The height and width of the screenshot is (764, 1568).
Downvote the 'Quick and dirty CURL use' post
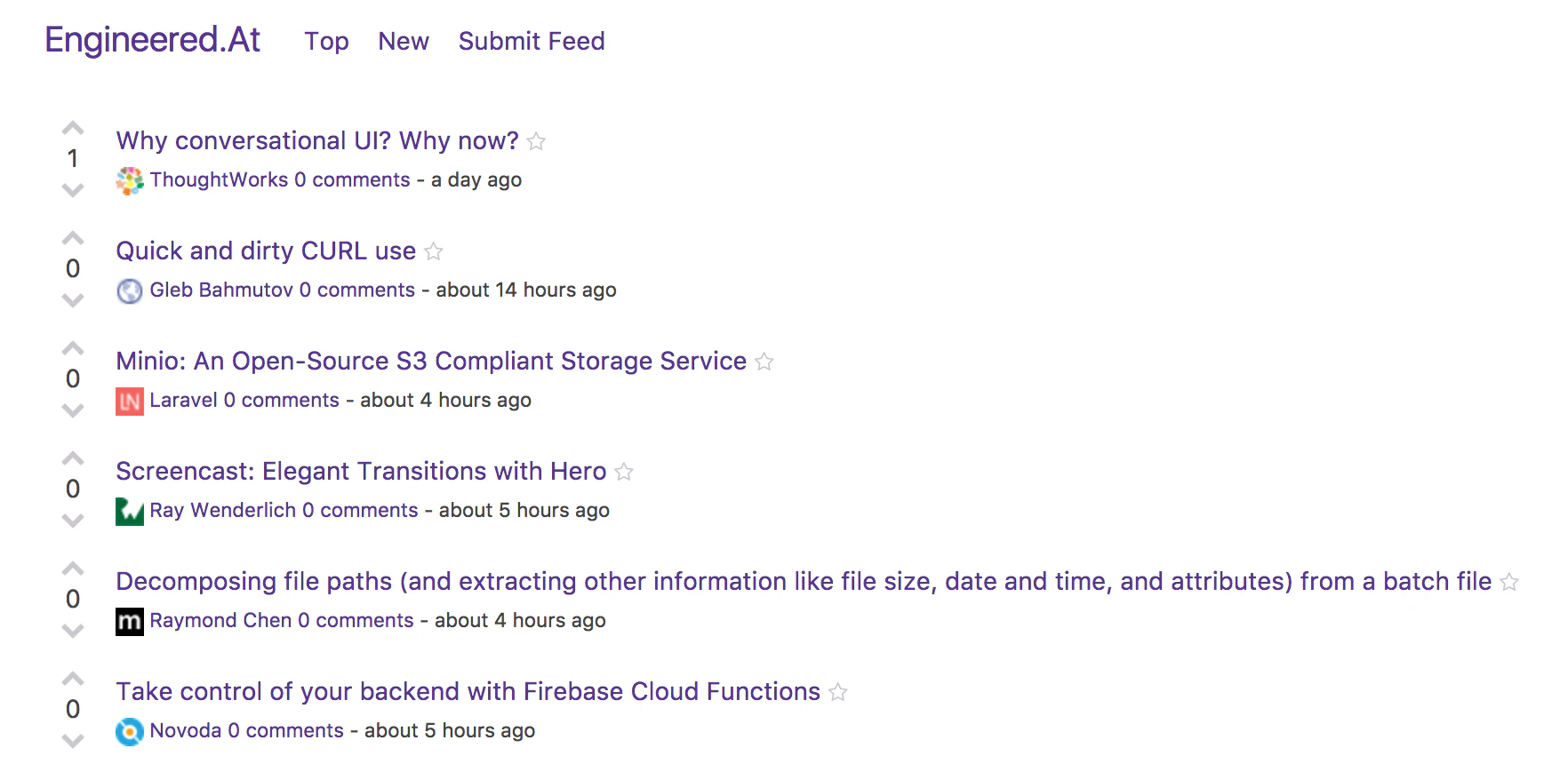73,300
